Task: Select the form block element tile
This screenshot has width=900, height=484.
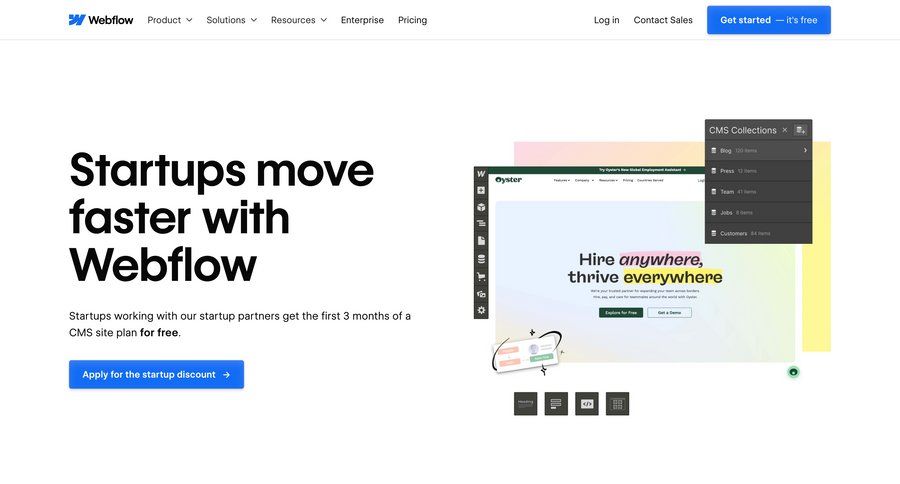Action: pyautogui.click(x=556, y=404)
